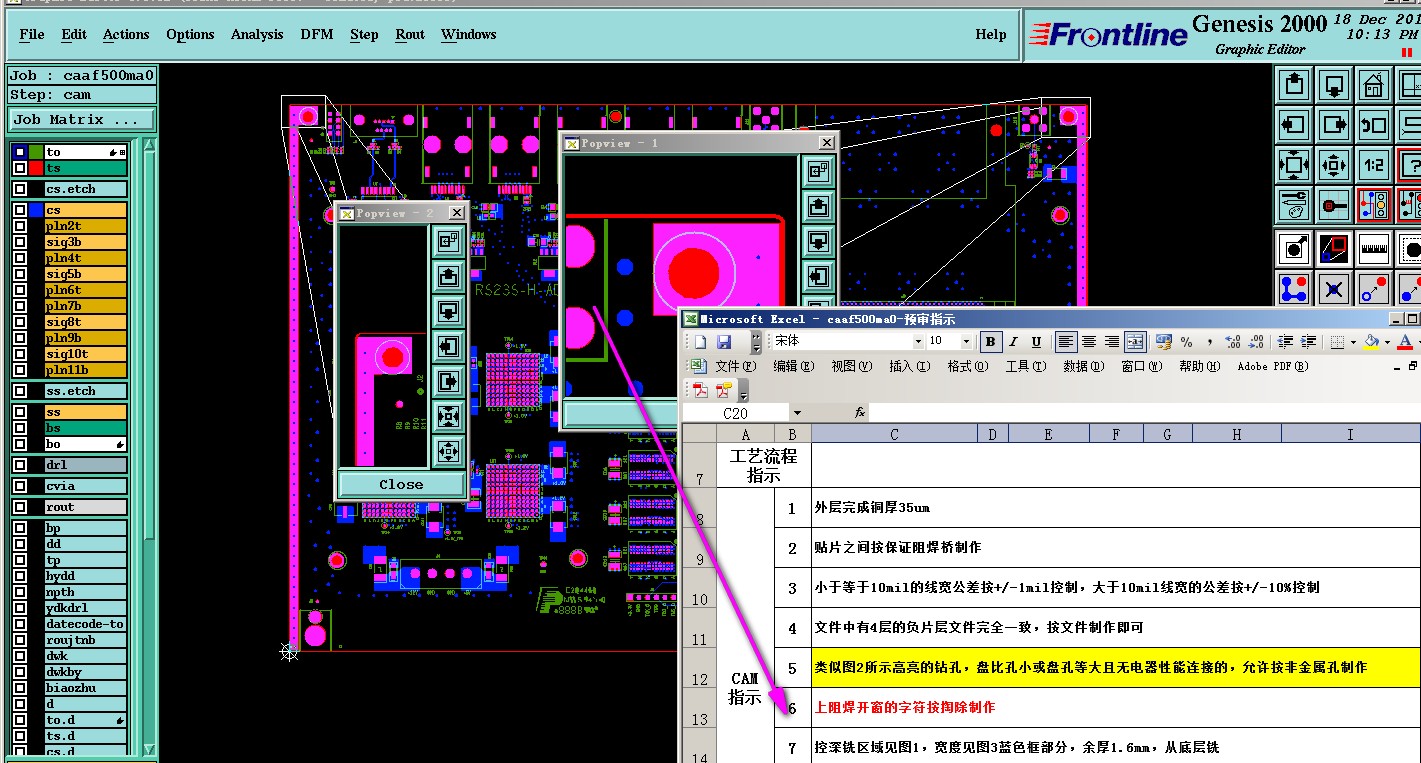Viewport: 1421px width, 763px height.
Task: Select layer datecode-to in the layer list
Action: pyautogui.click(x=85, y=624)
